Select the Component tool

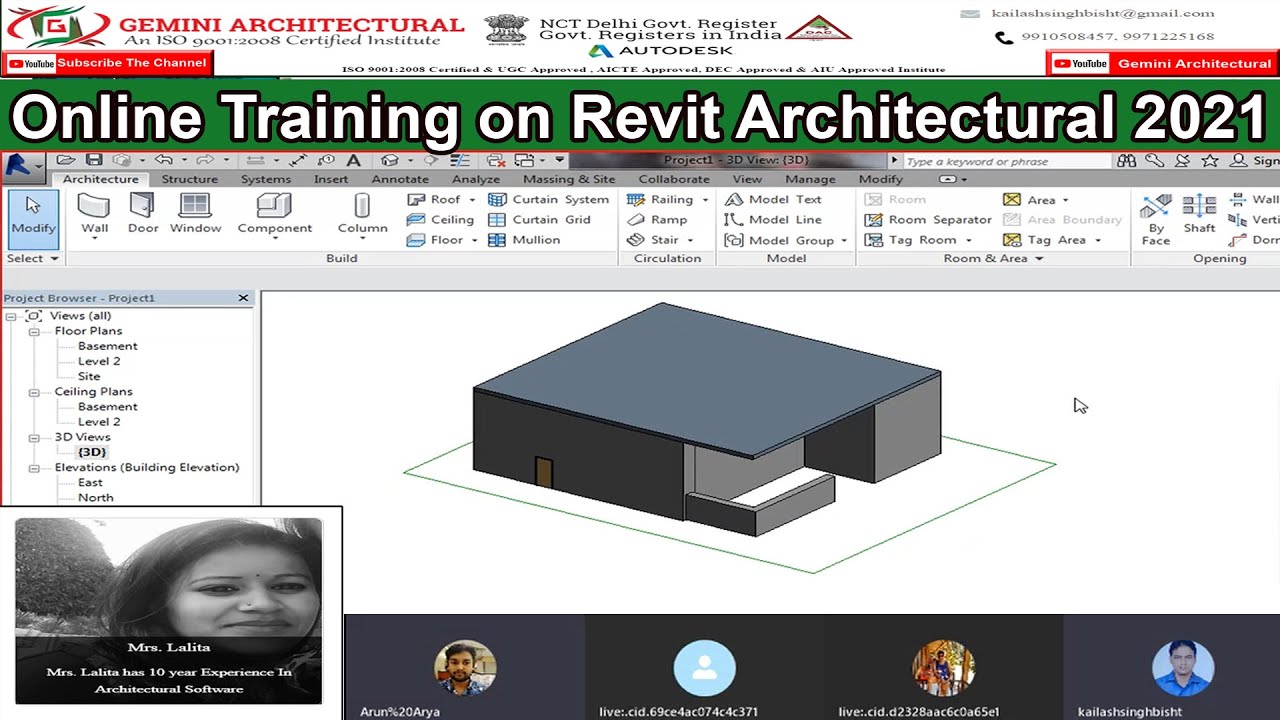[274, 215]
